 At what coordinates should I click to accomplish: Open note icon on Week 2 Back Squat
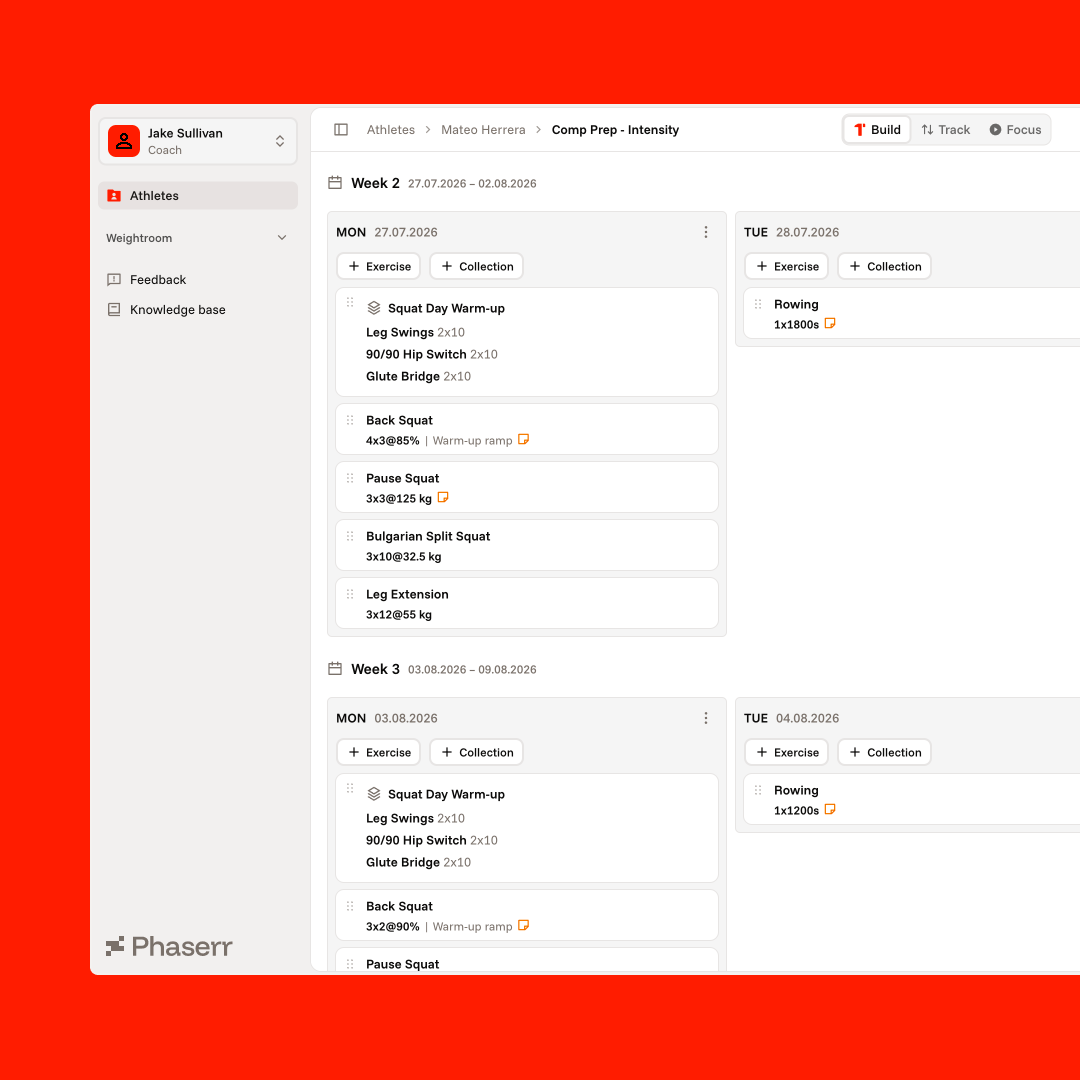pyautogui.click(x=523, y=439)
